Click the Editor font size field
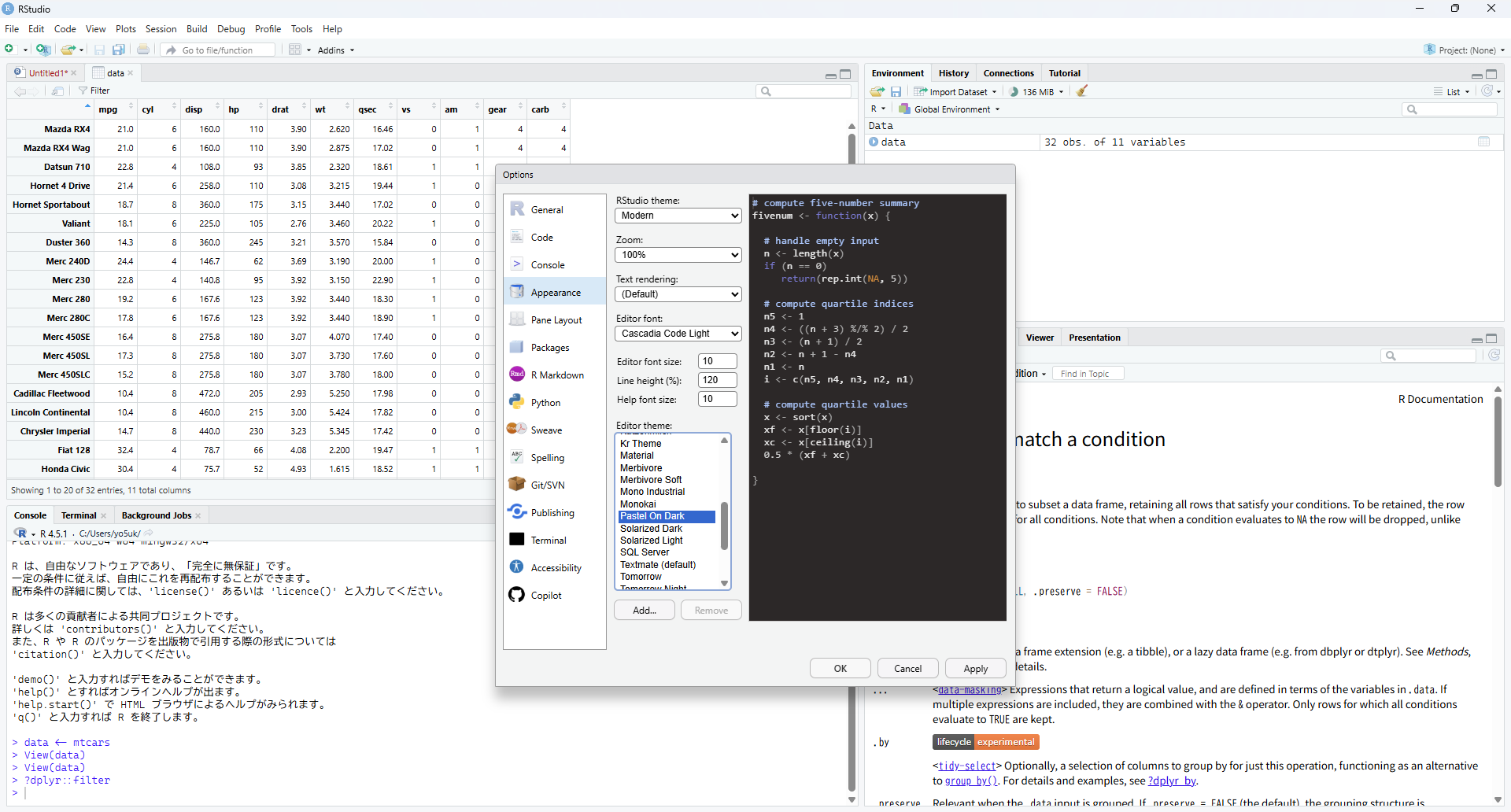The width and height of the screenshot is (1511, 812). coord(717,361)
